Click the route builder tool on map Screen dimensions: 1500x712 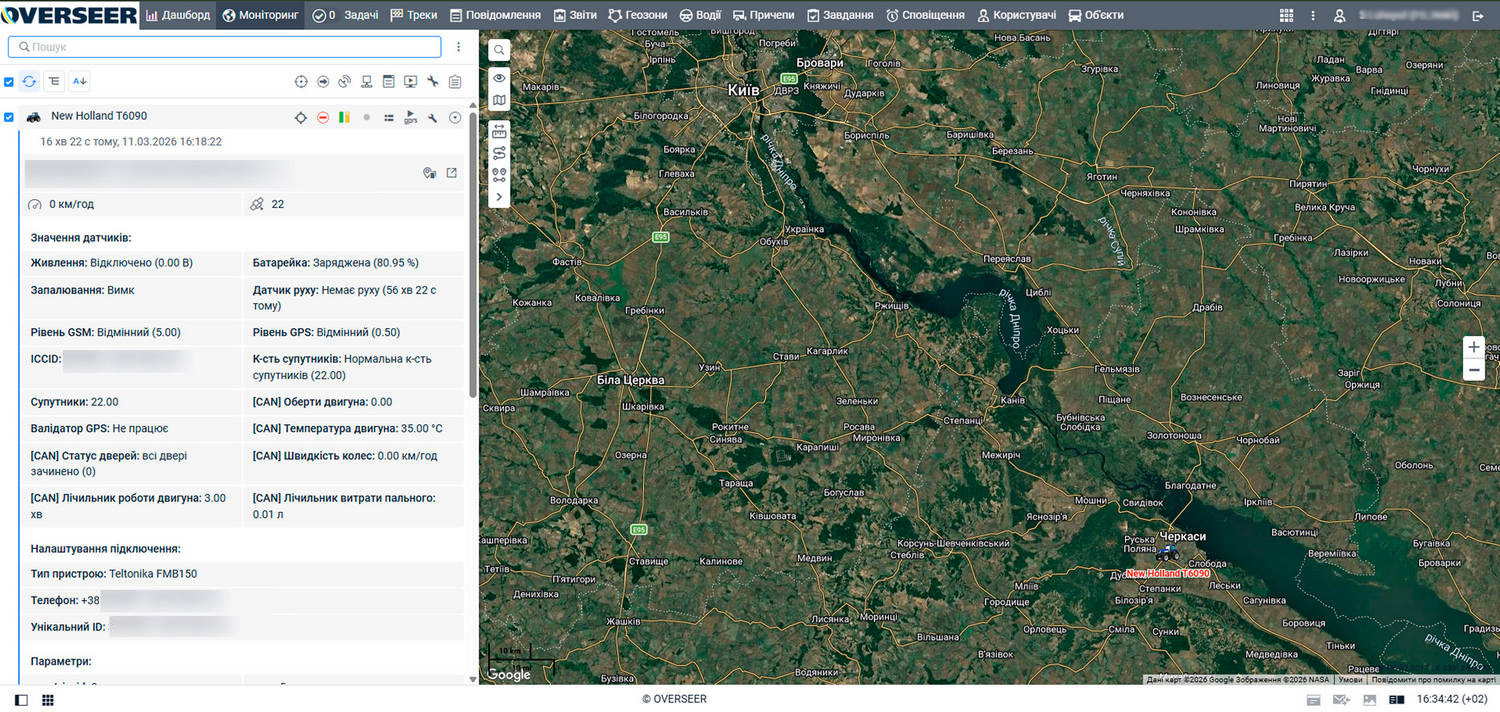499,153
